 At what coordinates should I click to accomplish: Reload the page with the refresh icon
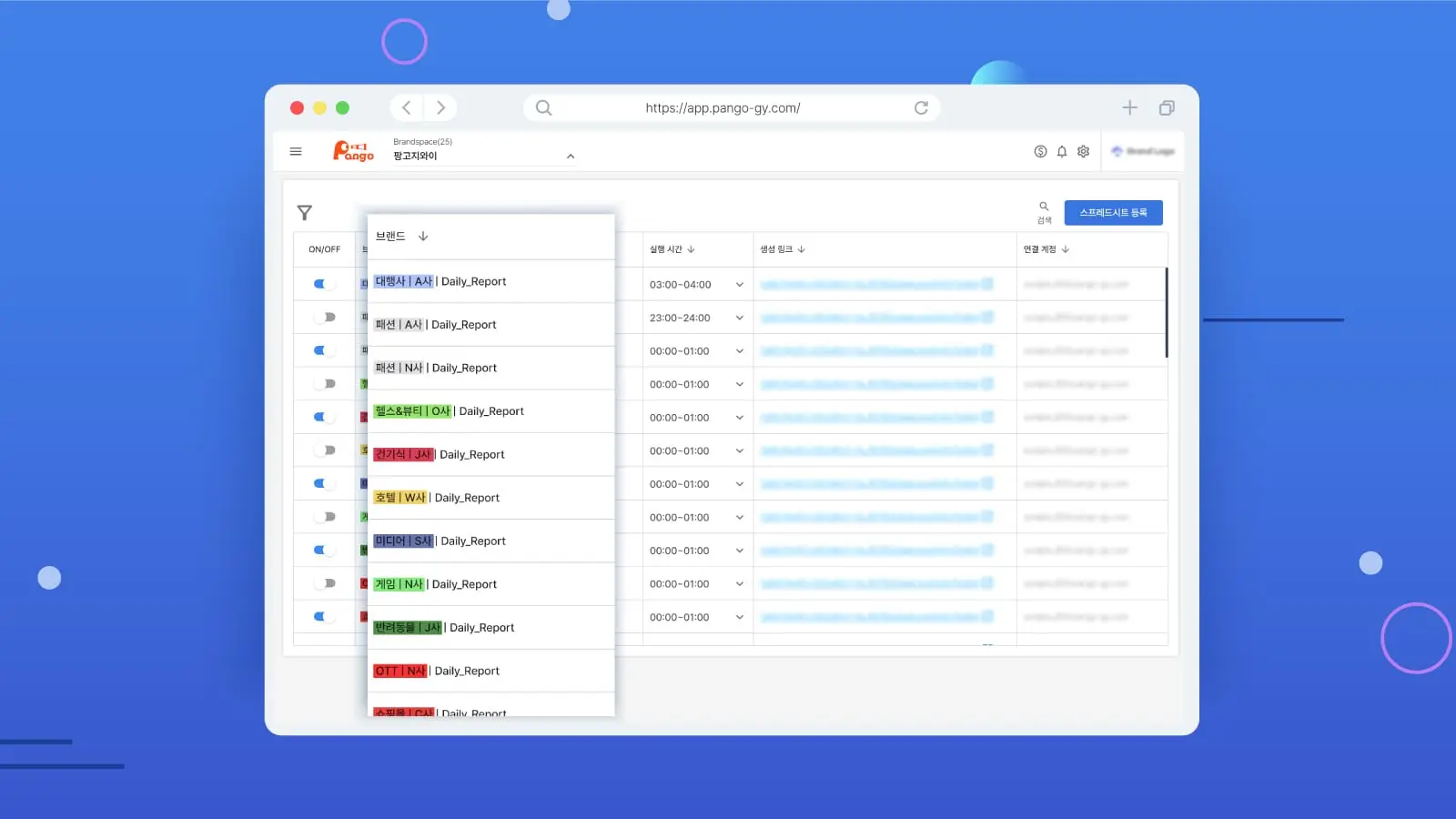click(x=921, y=108)
